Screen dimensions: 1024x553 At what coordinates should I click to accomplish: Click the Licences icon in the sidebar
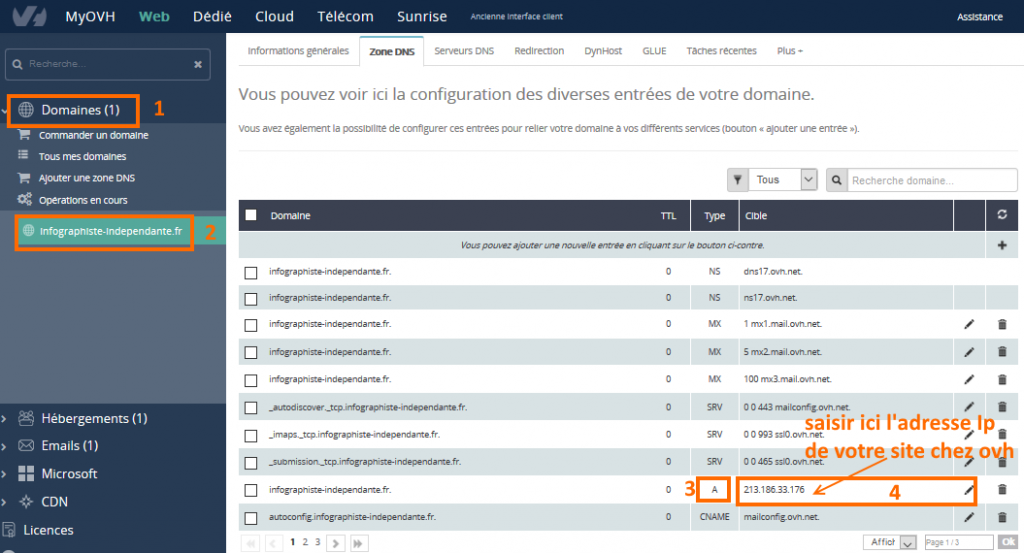click(x=9, y=529)
